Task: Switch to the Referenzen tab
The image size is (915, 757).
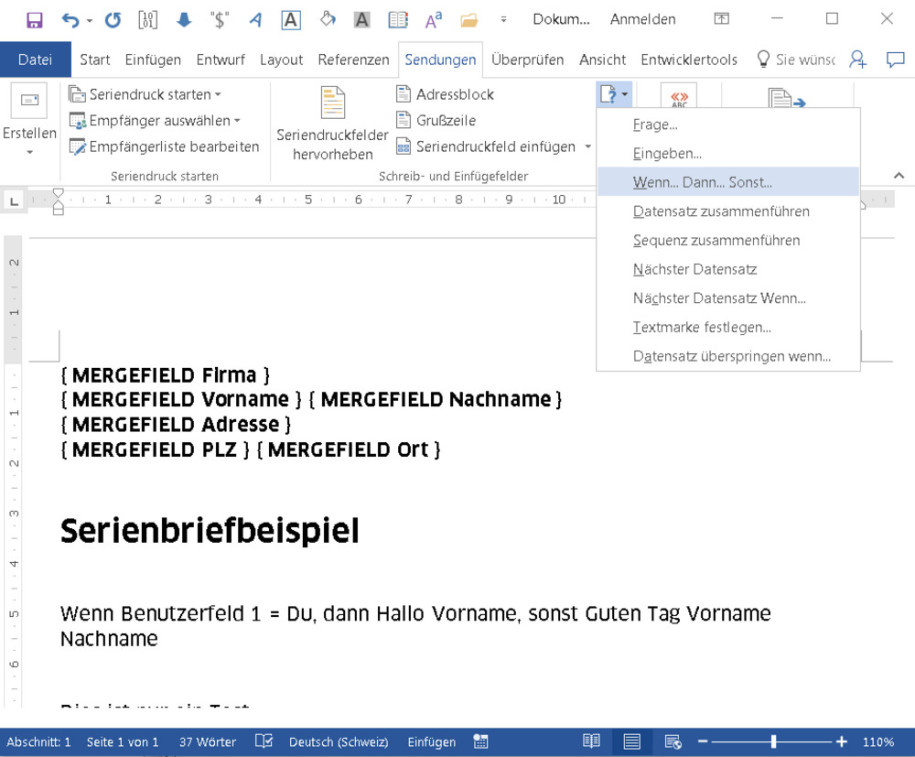Action: point(353,60)
